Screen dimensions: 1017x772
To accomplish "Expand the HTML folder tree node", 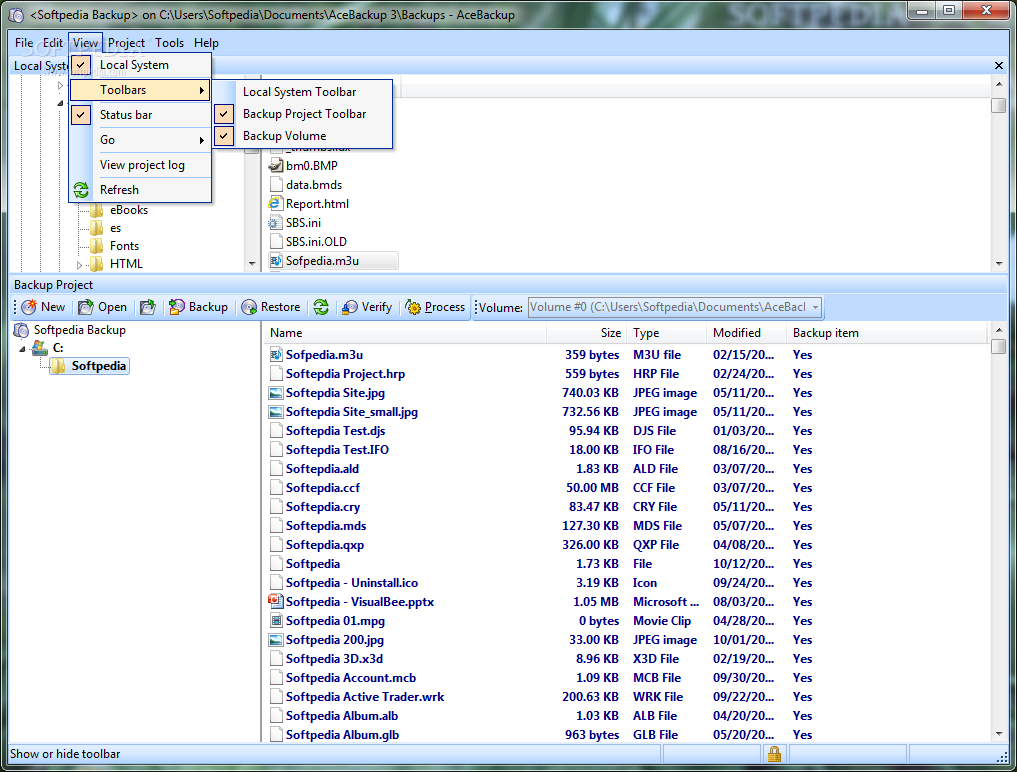I will tap(79, 265).
